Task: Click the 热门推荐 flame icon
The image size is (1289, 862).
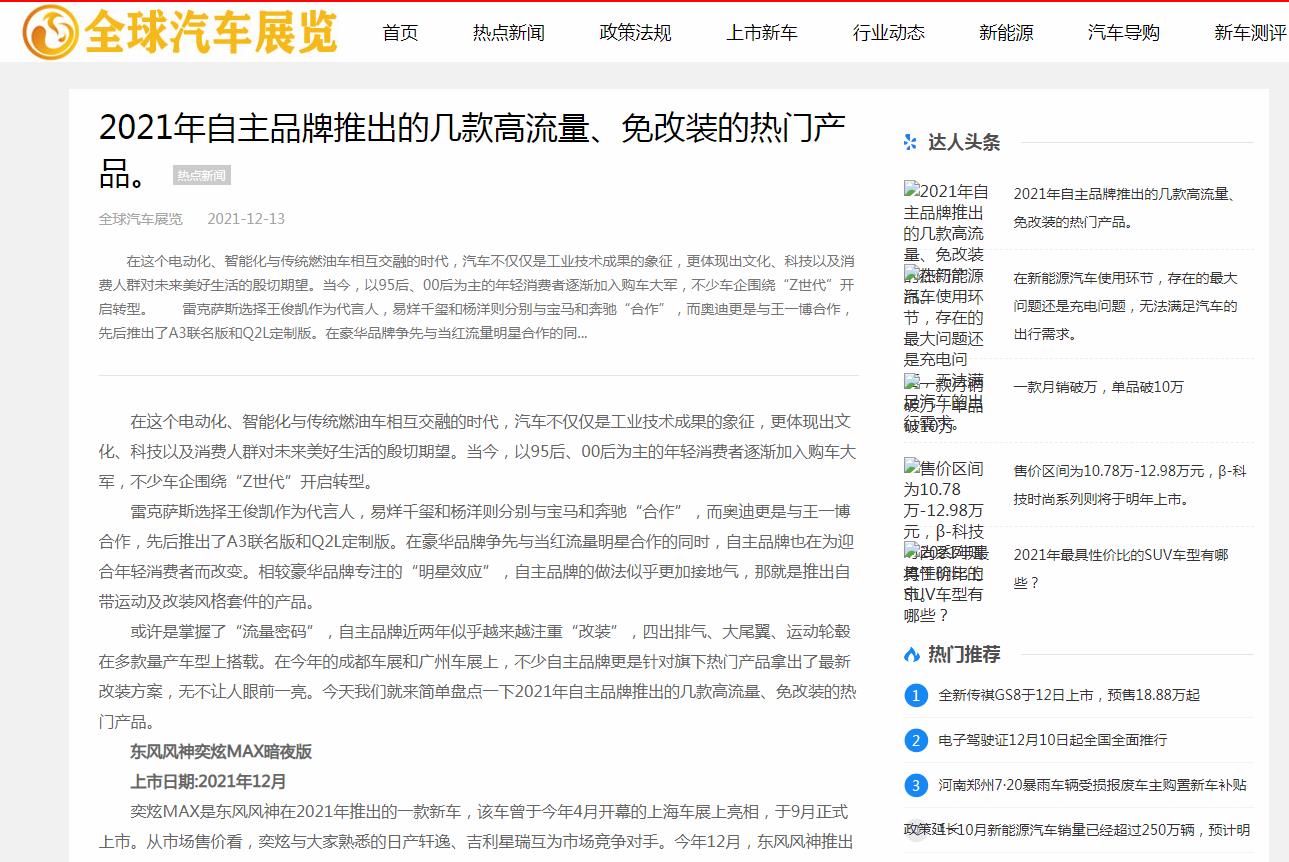Action: [911, 655]
